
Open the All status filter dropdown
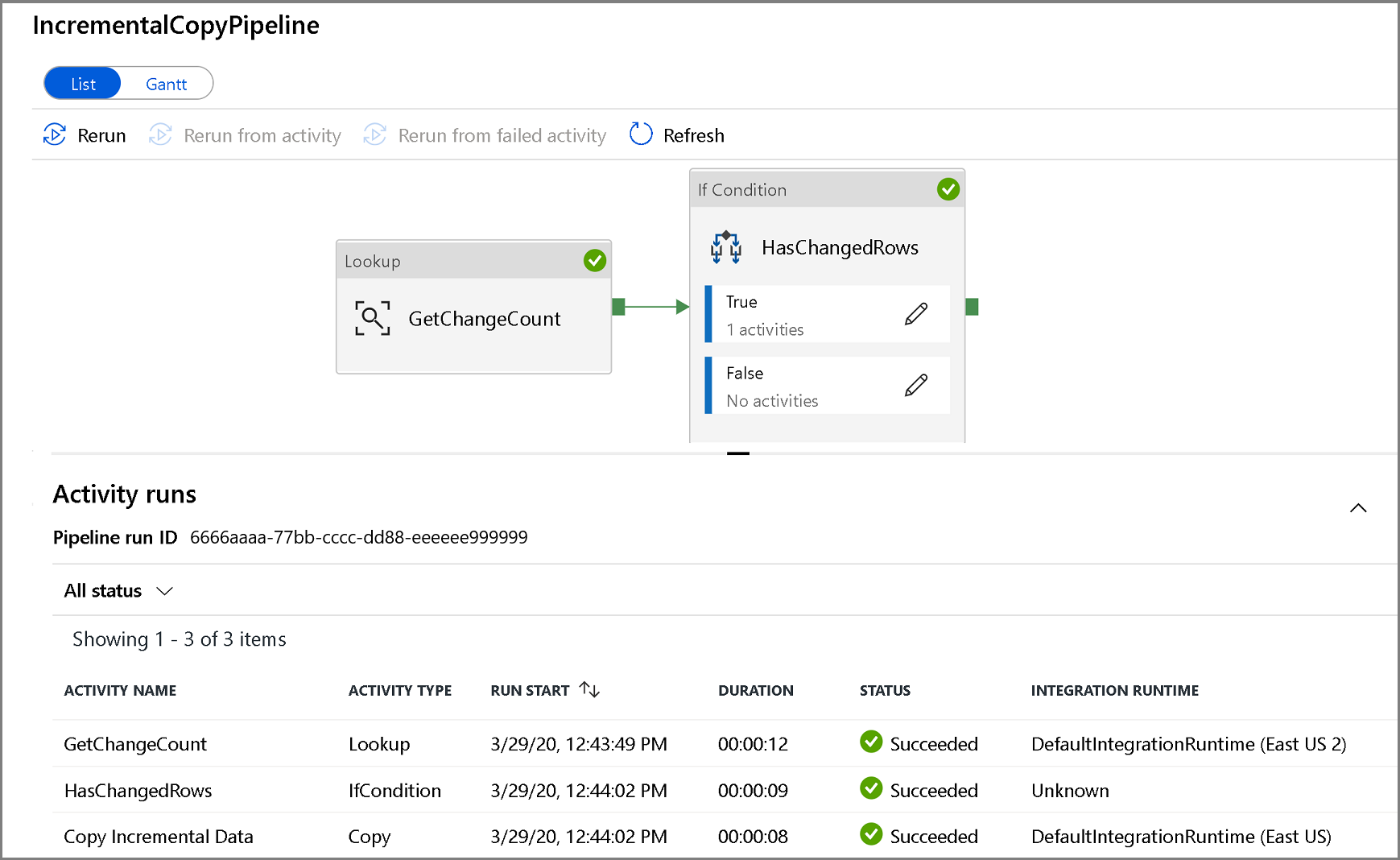point(118,591)
